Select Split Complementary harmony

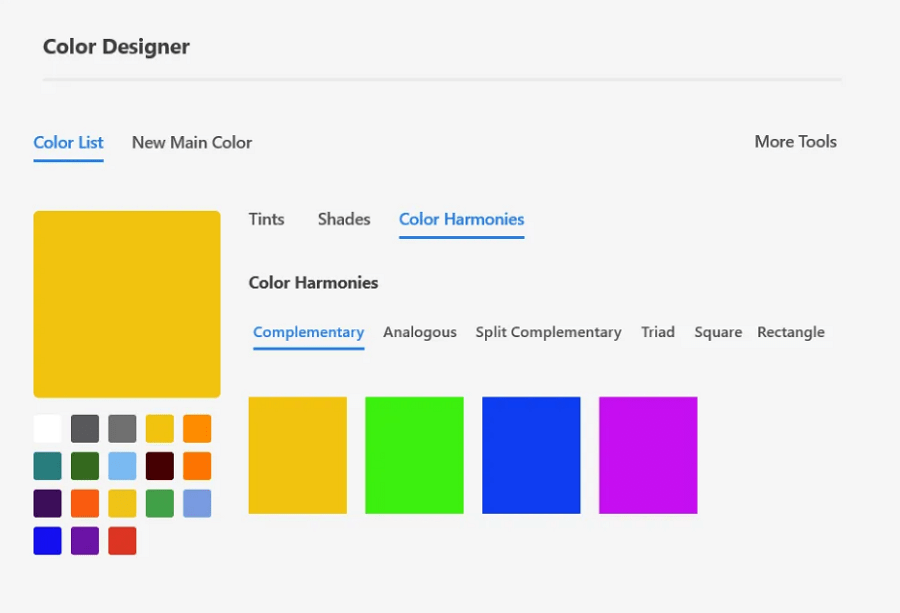click(x=548, y=332)
